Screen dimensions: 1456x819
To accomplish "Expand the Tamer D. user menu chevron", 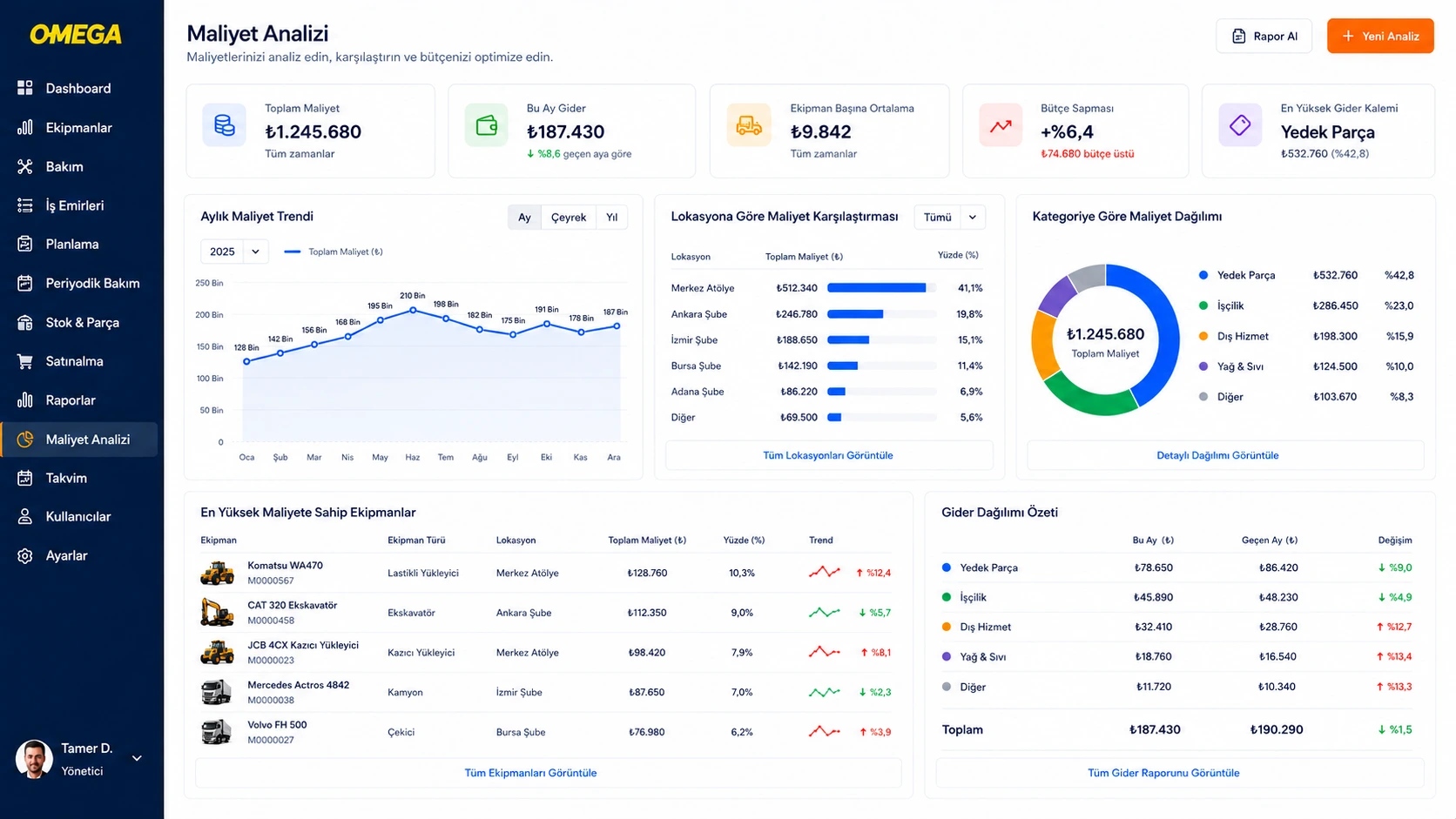I will click(x=137, y=759).
